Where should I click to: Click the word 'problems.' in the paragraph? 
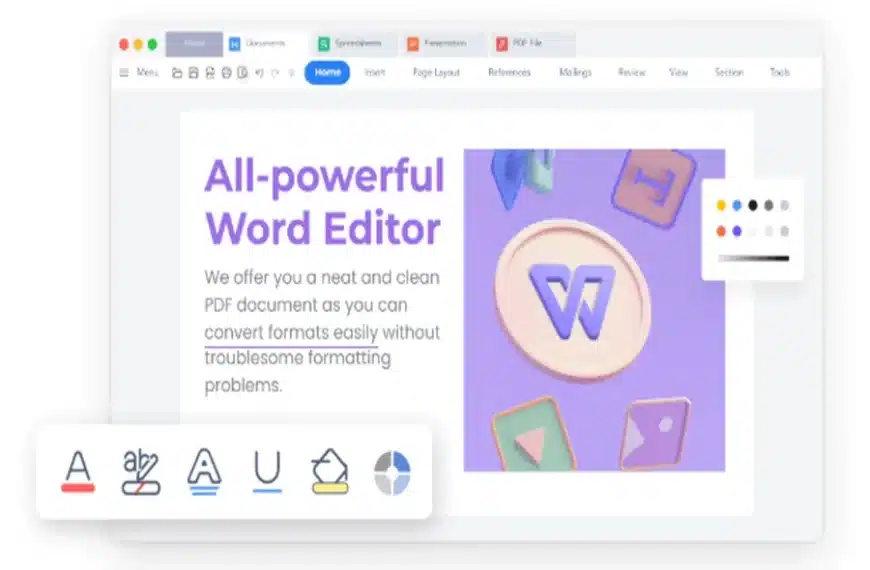click(x=243, y=385)
